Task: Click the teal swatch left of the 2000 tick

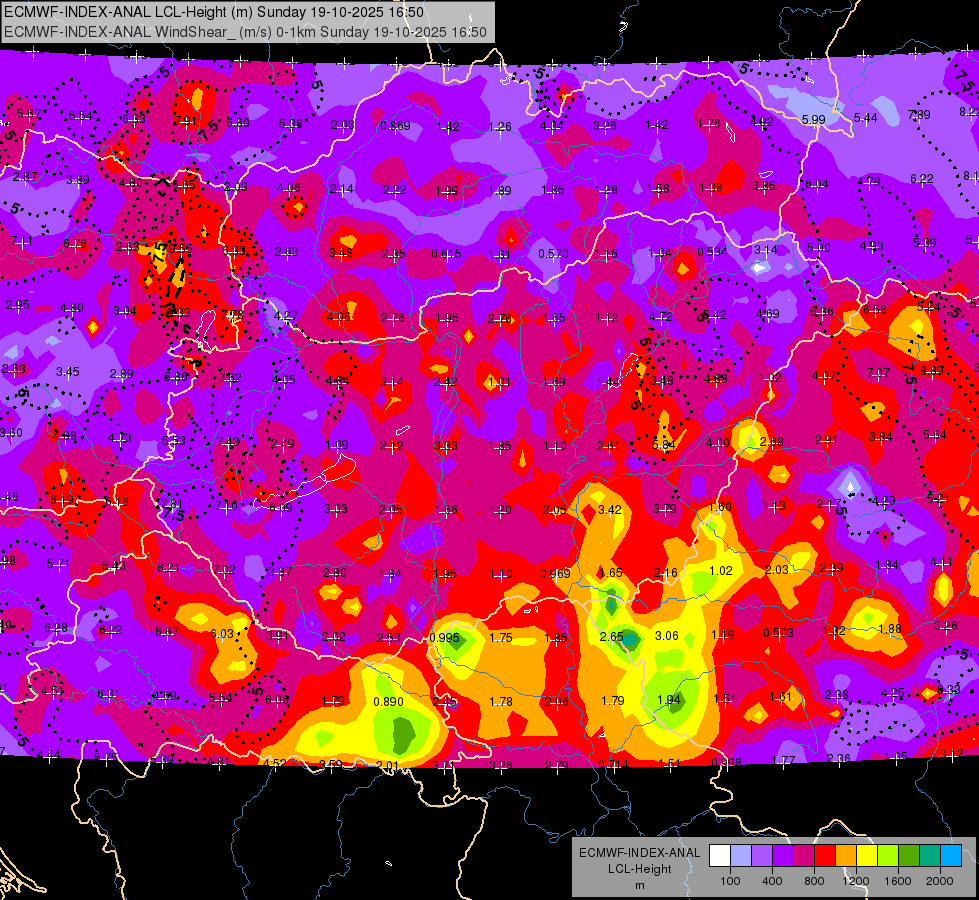Action: (930, 855)
